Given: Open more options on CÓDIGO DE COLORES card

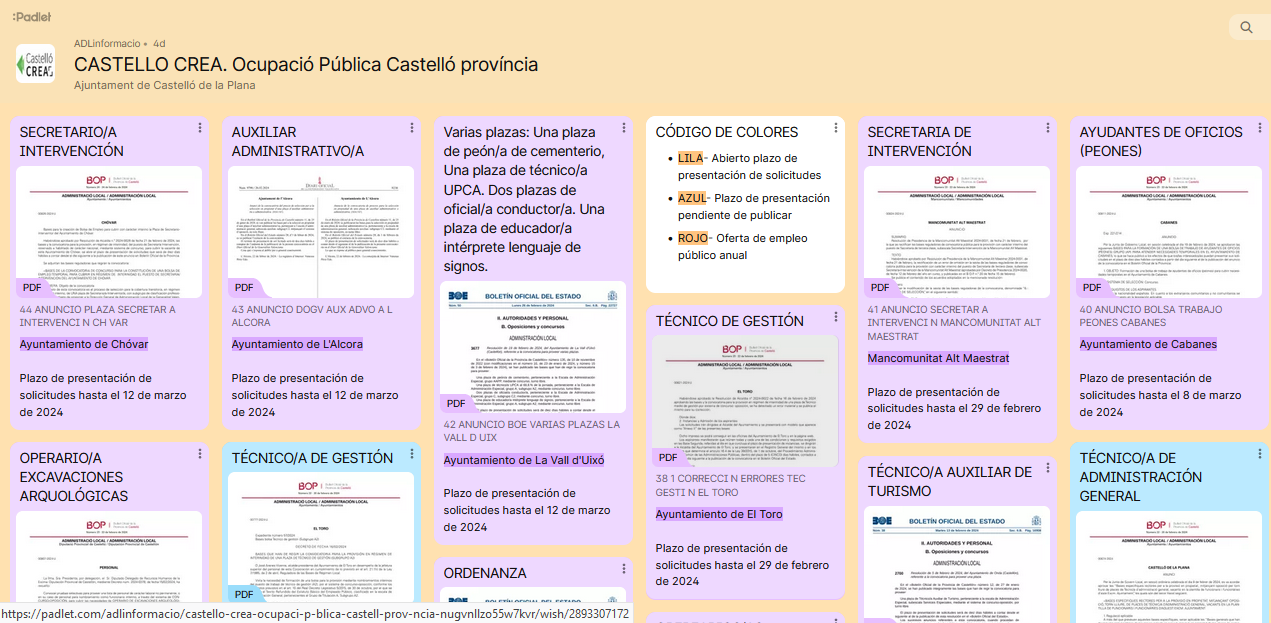Looking at the screenshot, I should [x=836, y=128].
